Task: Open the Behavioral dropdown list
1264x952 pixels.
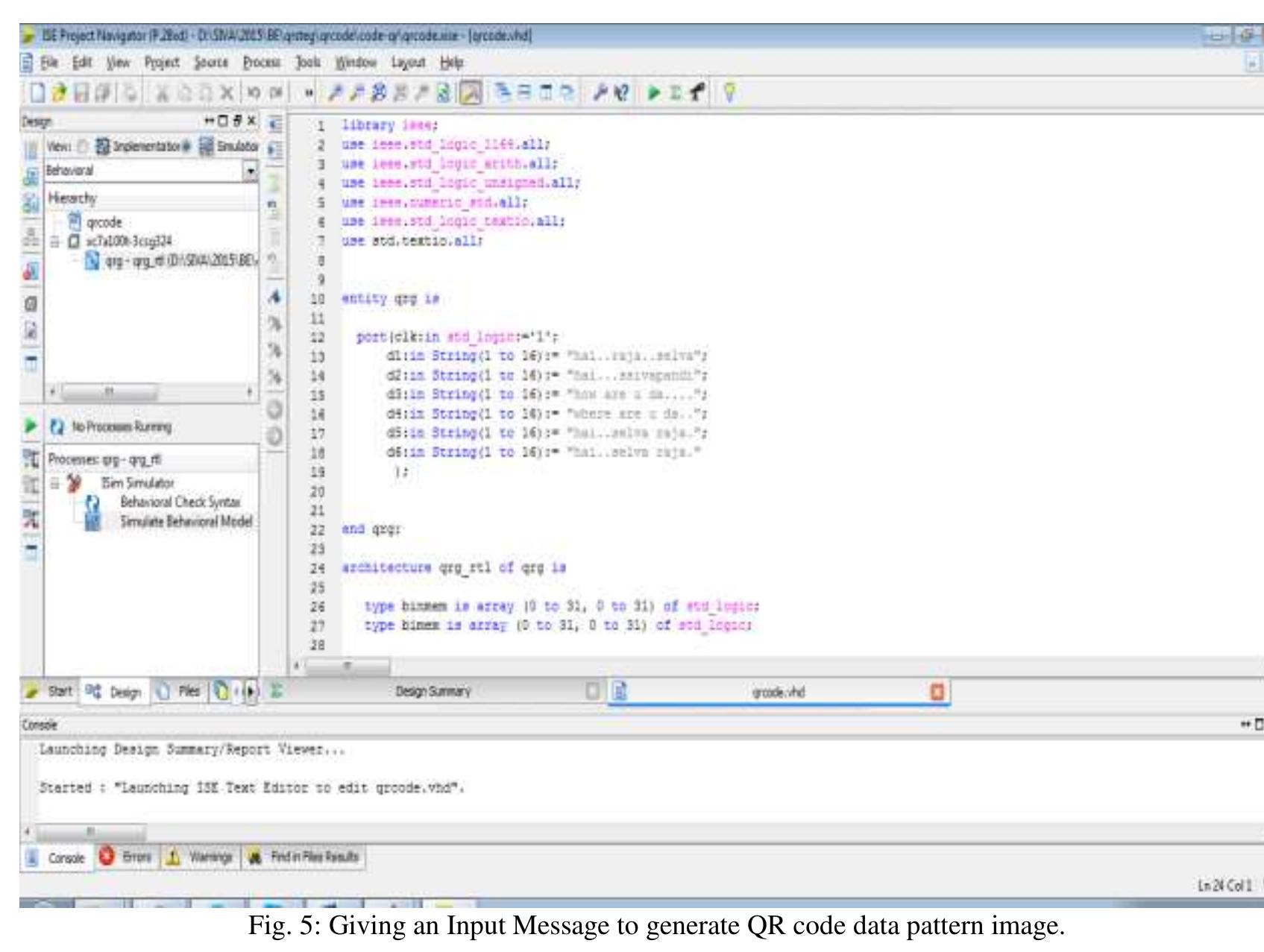Action: coord(251,171)
